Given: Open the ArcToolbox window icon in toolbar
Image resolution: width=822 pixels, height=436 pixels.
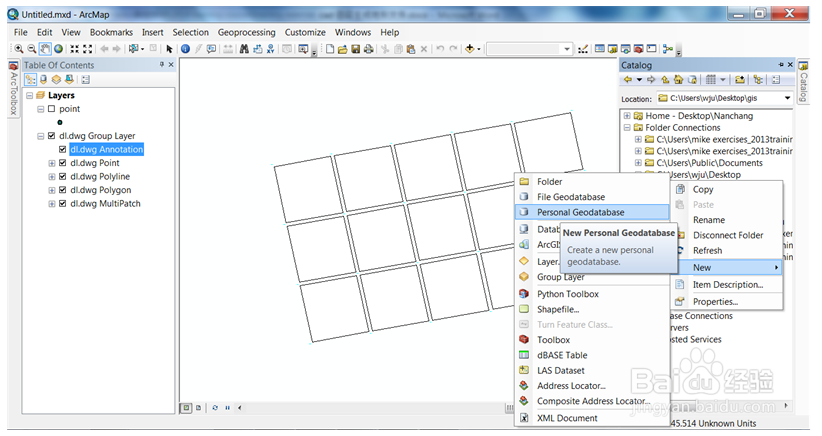Looking at the screenshot, I should pyautogui.click(x=639, y=49).
